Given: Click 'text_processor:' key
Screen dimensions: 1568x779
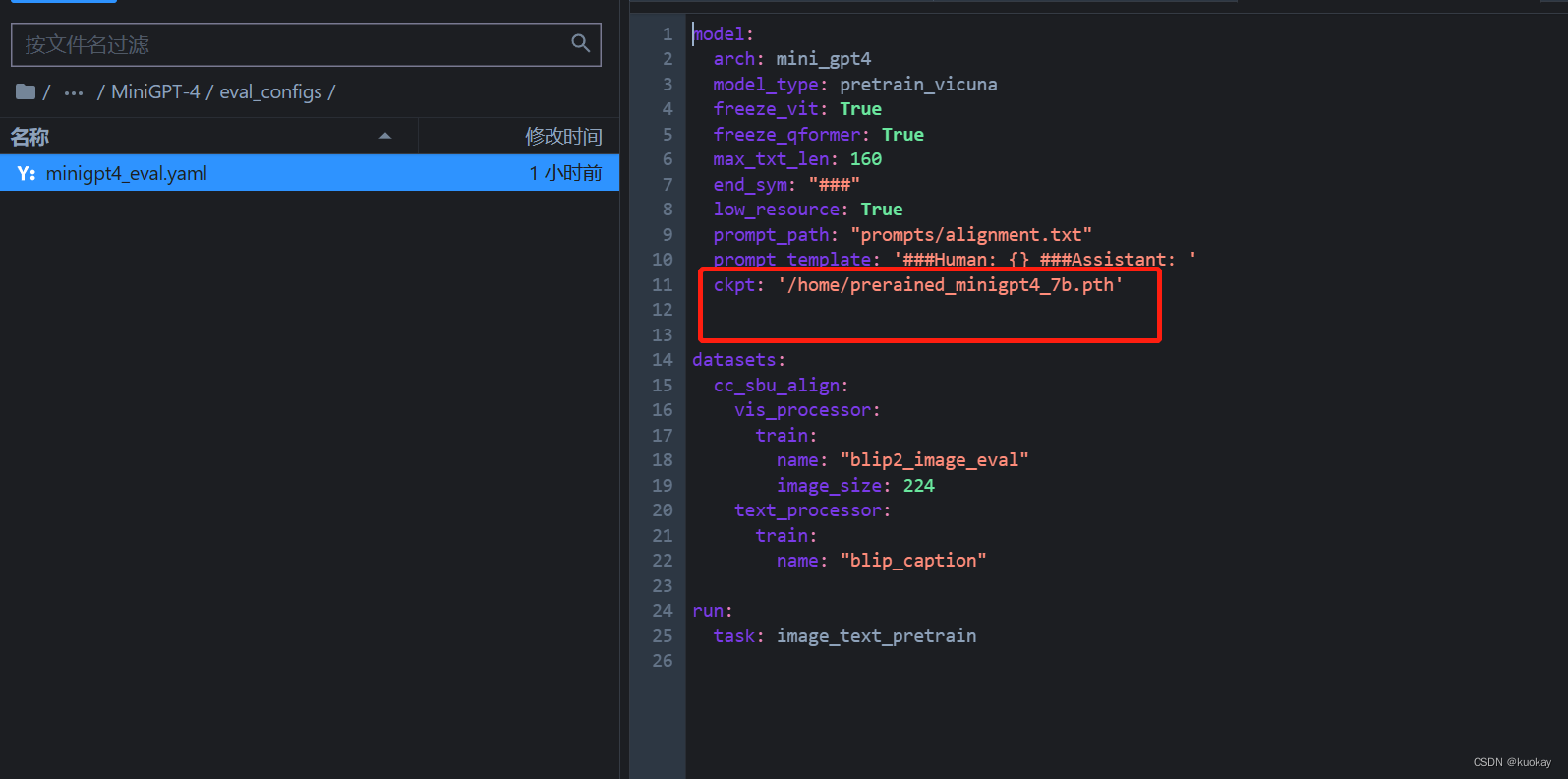Looking at the screenshot, I should click(812, 510).
